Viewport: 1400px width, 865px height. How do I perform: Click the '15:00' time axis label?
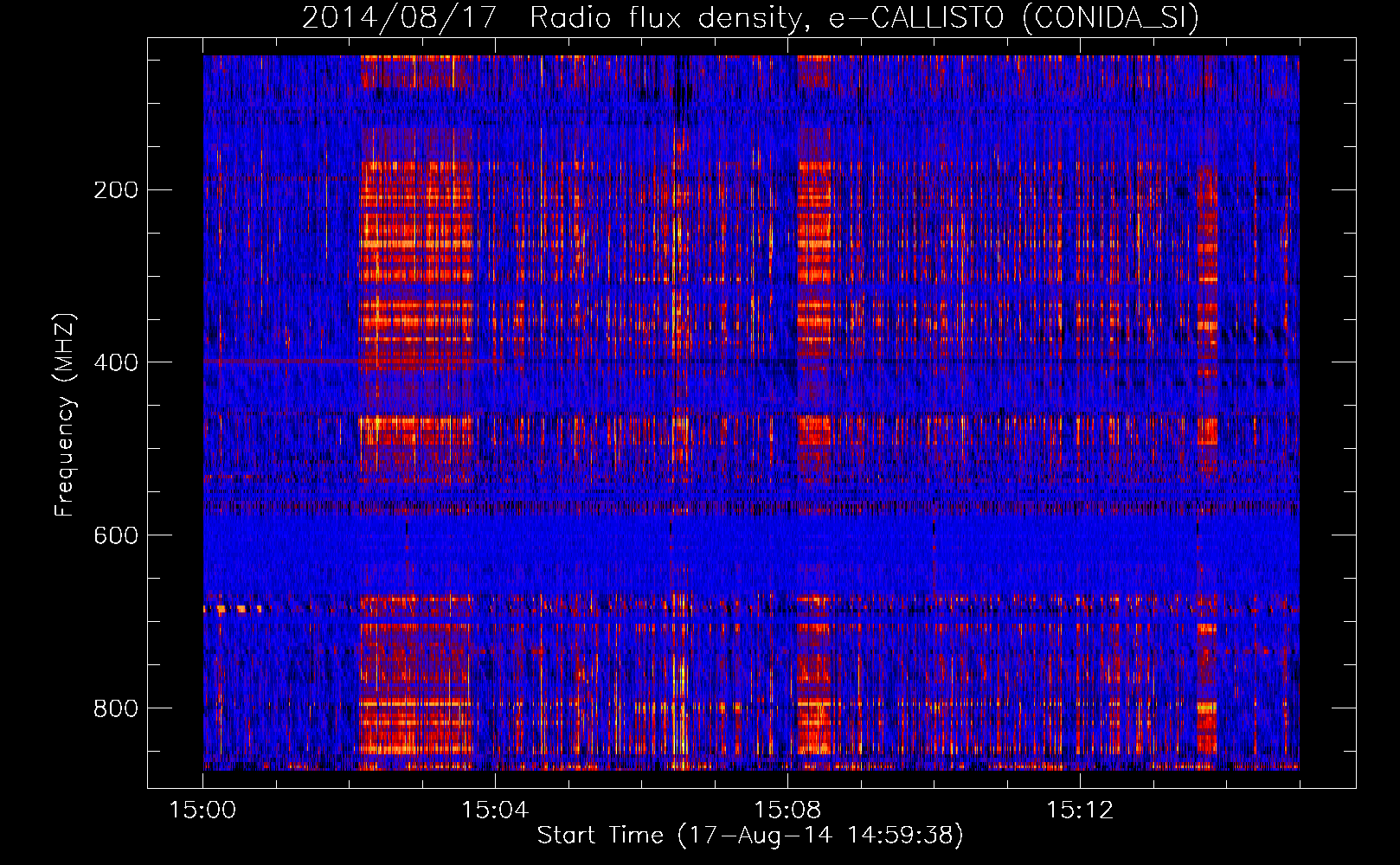coord(202,811)
